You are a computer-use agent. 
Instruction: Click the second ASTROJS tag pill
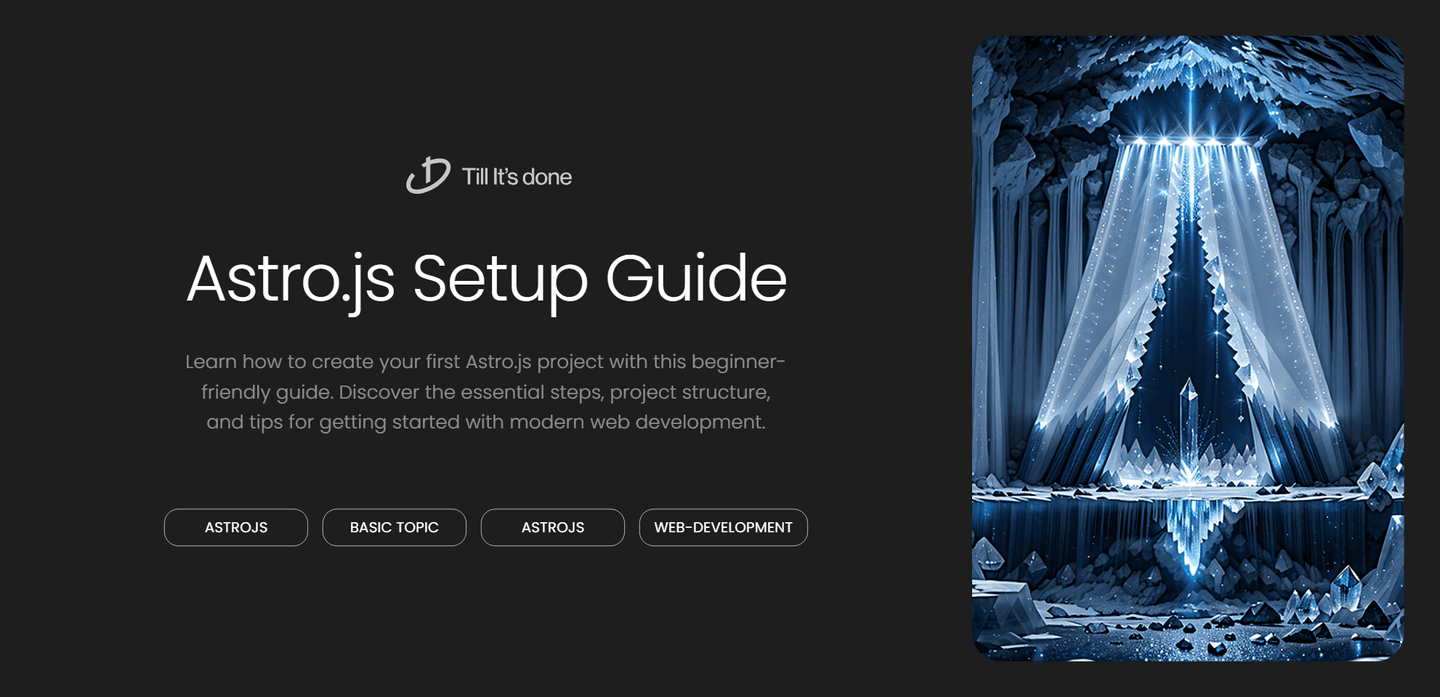(x=552, y=527)
